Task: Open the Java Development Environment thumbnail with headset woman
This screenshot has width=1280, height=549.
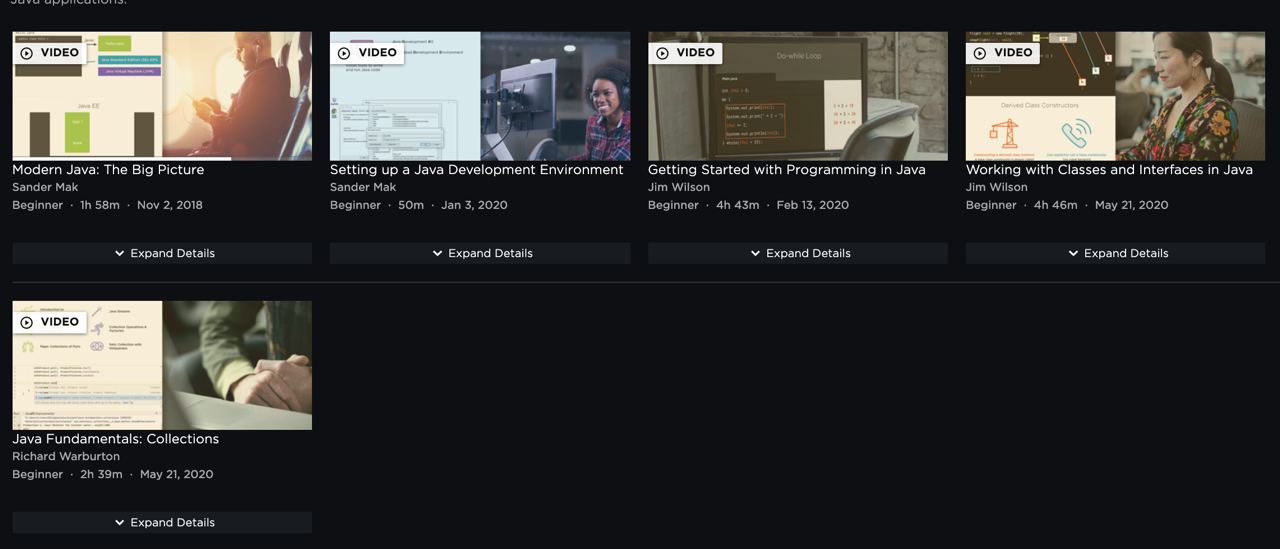Action: (480, 96)
